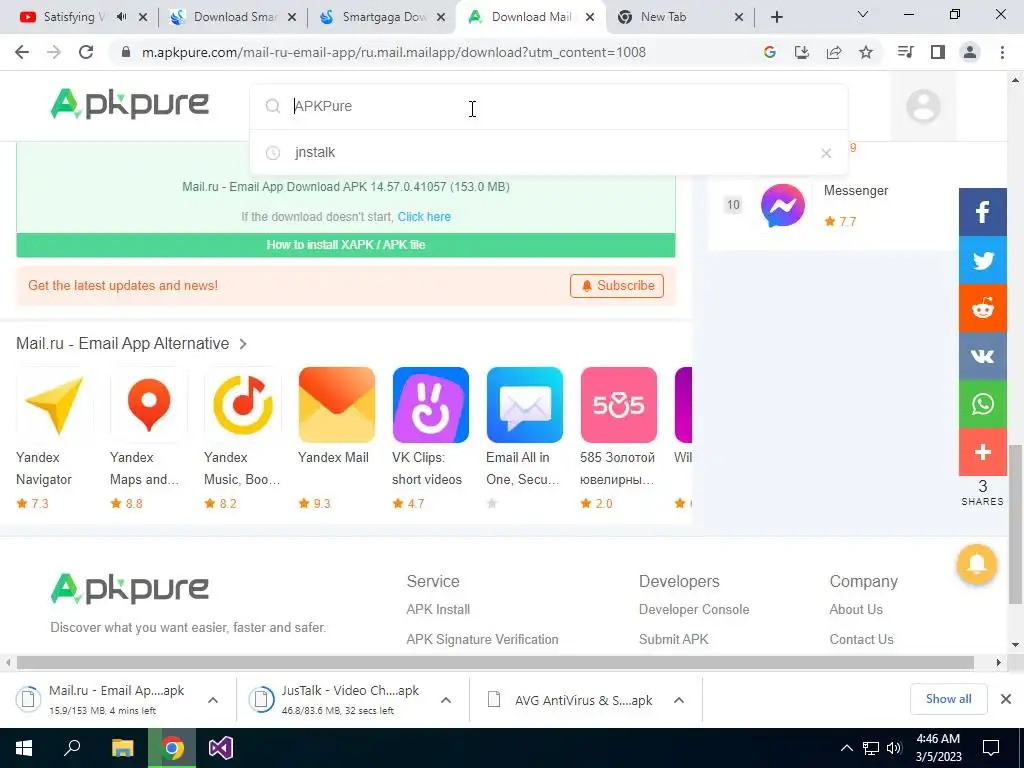Switch to the Download Smartgaga tab
1024x768 pixels.
pos(235,17)
